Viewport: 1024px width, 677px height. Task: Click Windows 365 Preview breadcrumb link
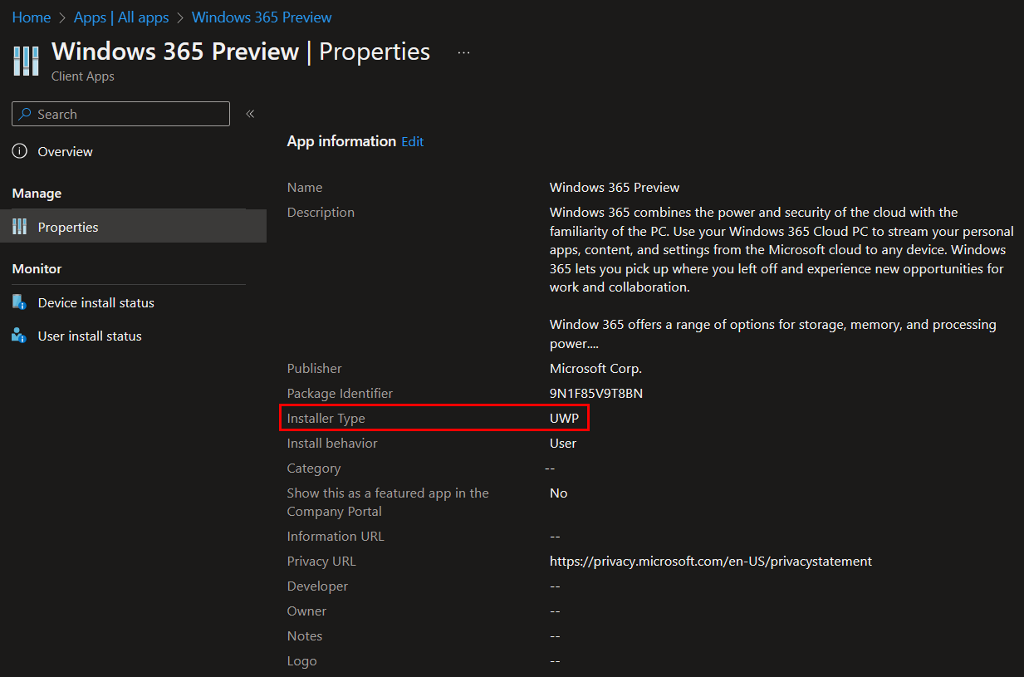(261, 17)
